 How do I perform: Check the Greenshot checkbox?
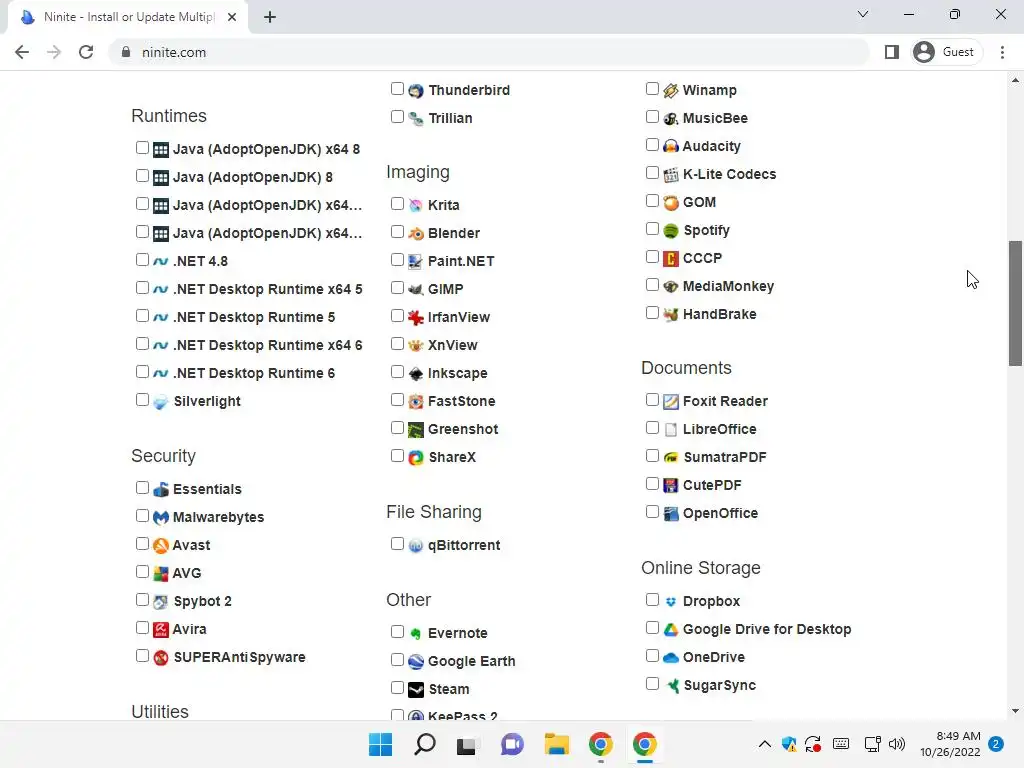(397, 428)
